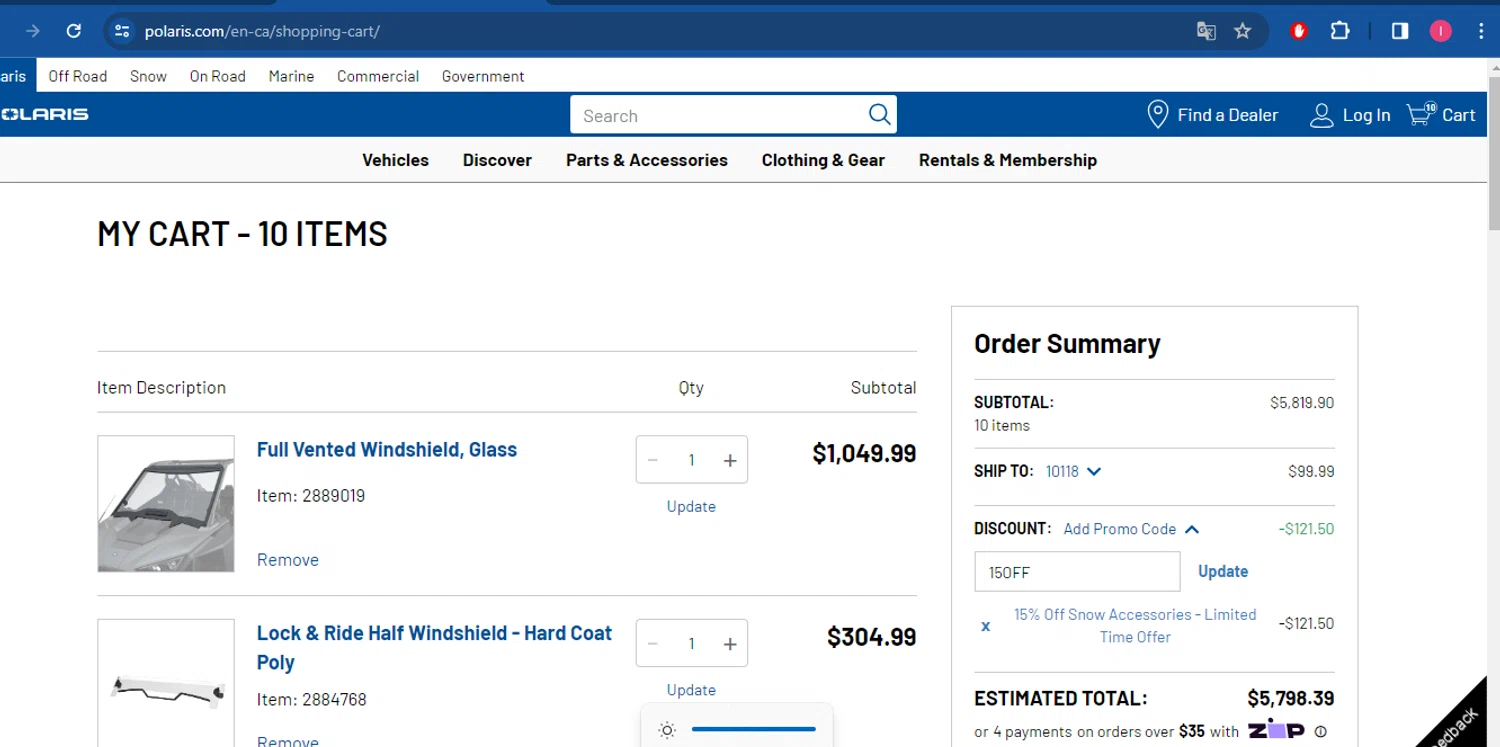This screenshot has width=1500, height=747.
Task: Open the Marine tab
Action: click(291, 76)
